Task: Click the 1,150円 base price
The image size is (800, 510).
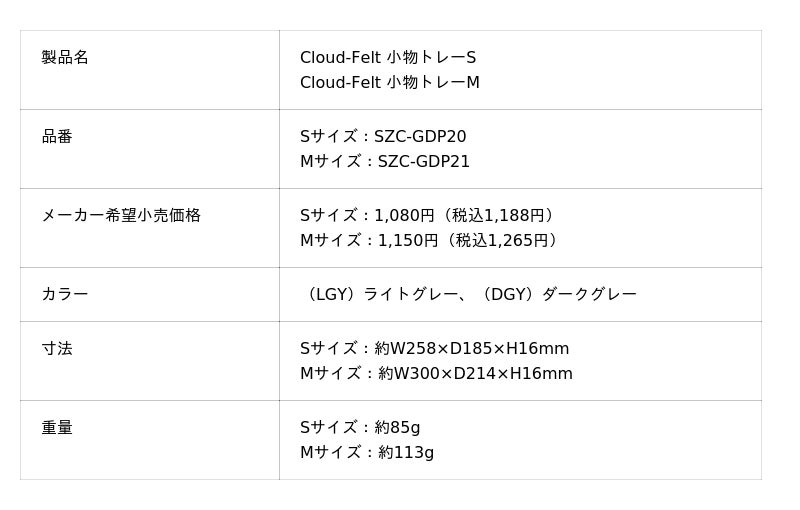Action: (408, 240)
